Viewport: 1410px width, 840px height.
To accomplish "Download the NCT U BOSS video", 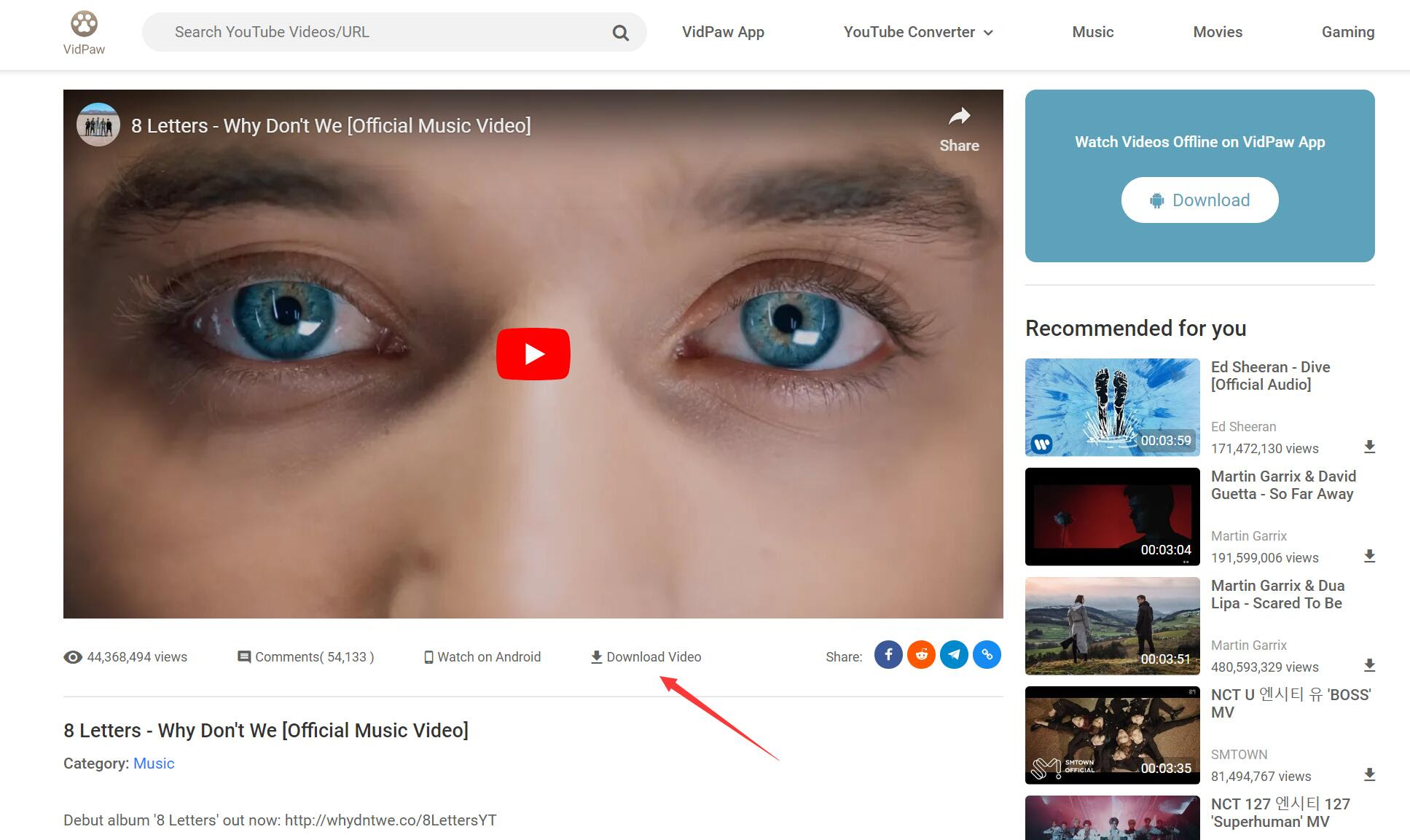I will [1369, 774].
